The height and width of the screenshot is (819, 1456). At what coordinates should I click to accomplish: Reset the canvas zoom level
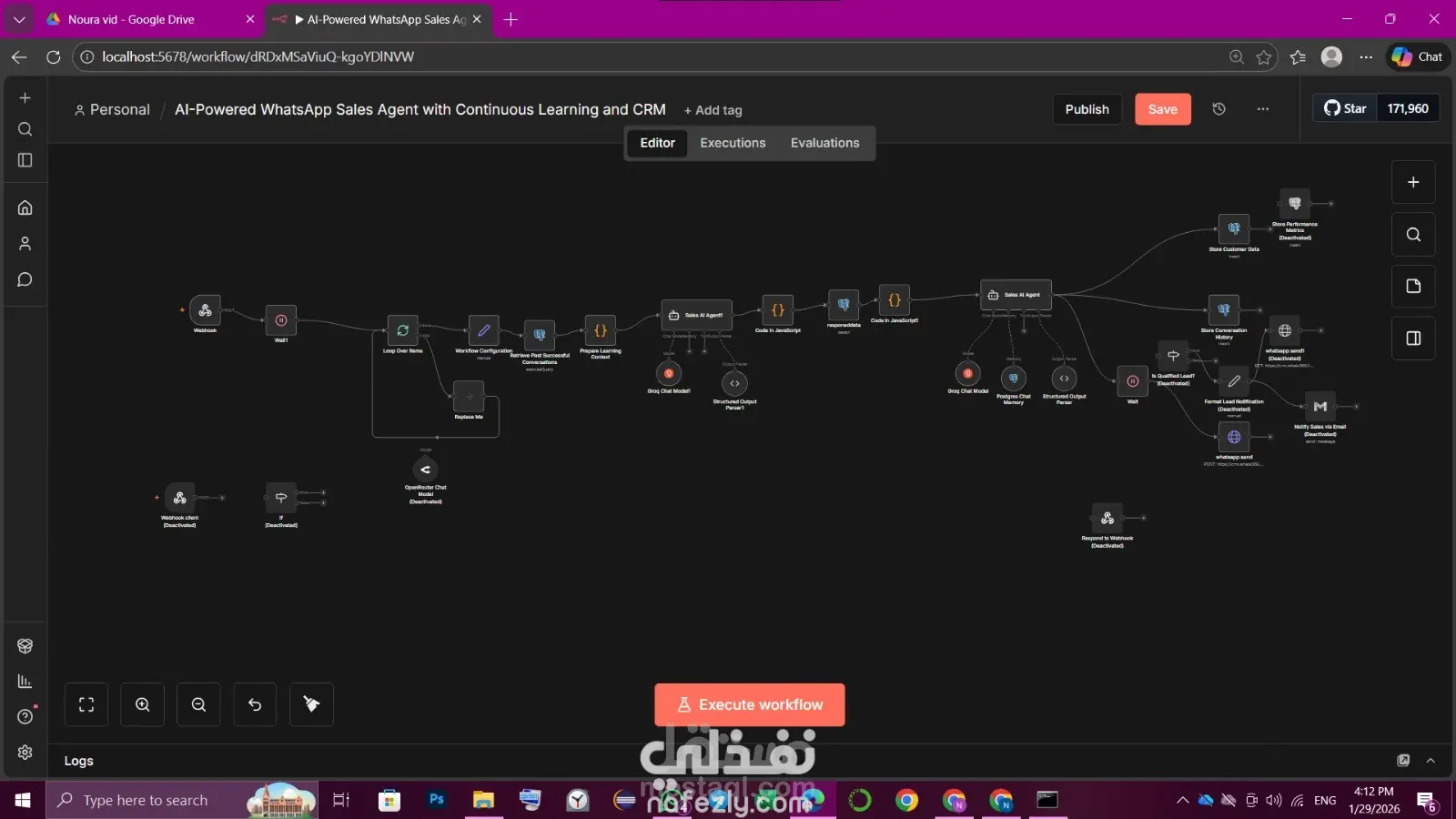[x=255, y=704]
